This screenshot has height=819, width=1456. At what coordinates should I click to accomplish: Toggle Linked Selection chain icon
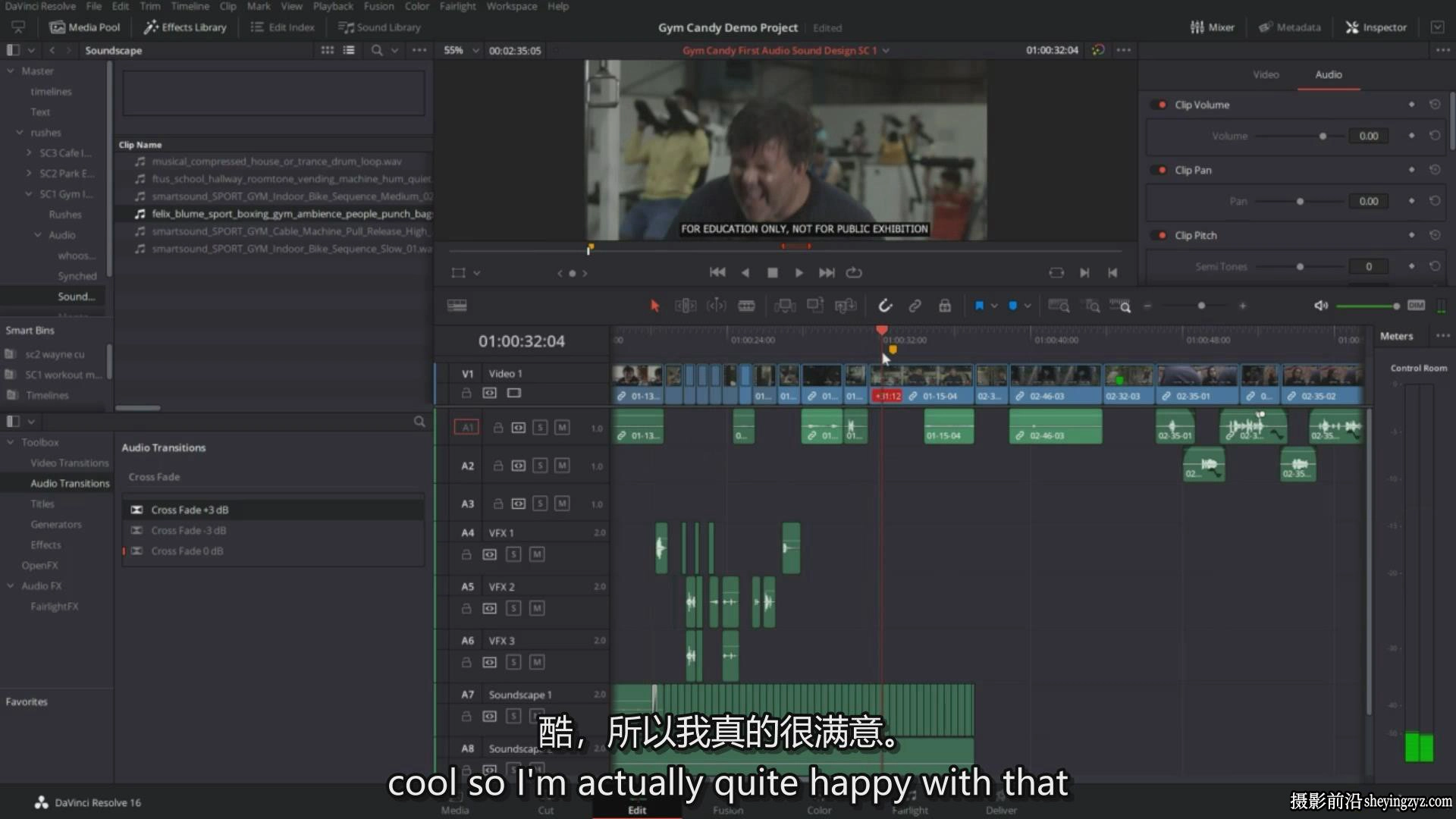click(915, 306)
